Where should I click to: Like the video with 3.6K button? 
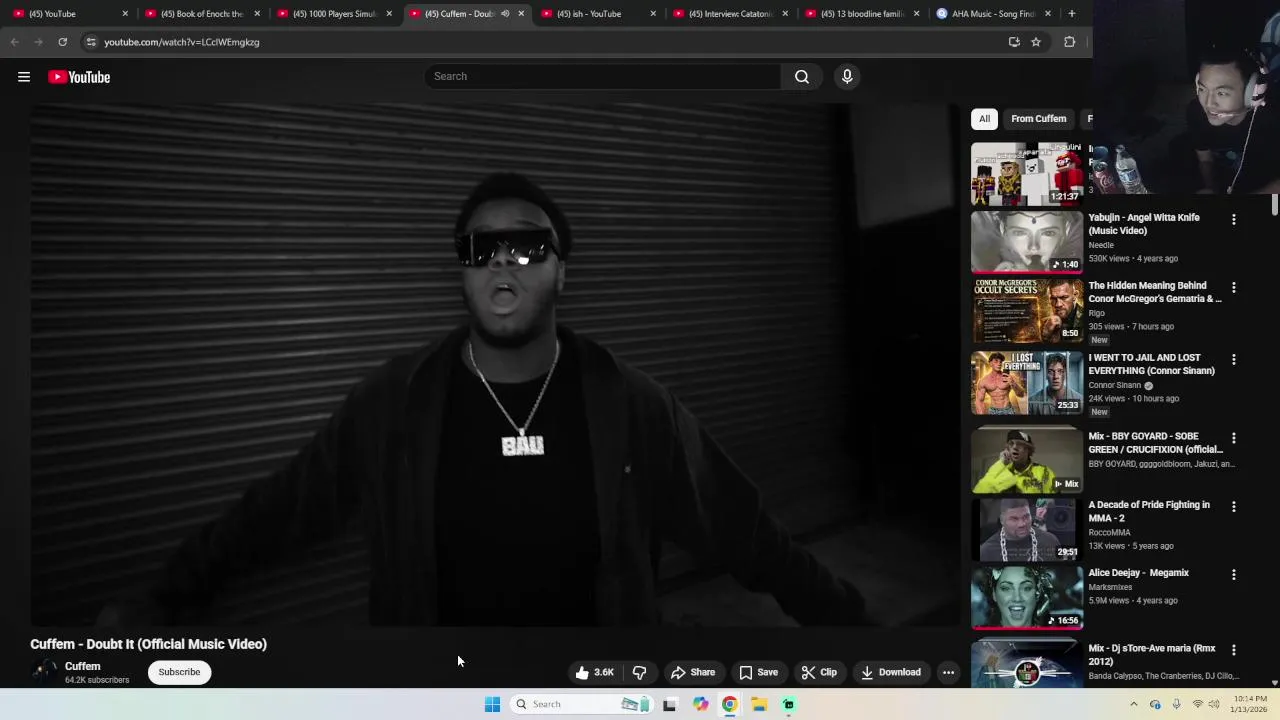(x=594, y=672)
